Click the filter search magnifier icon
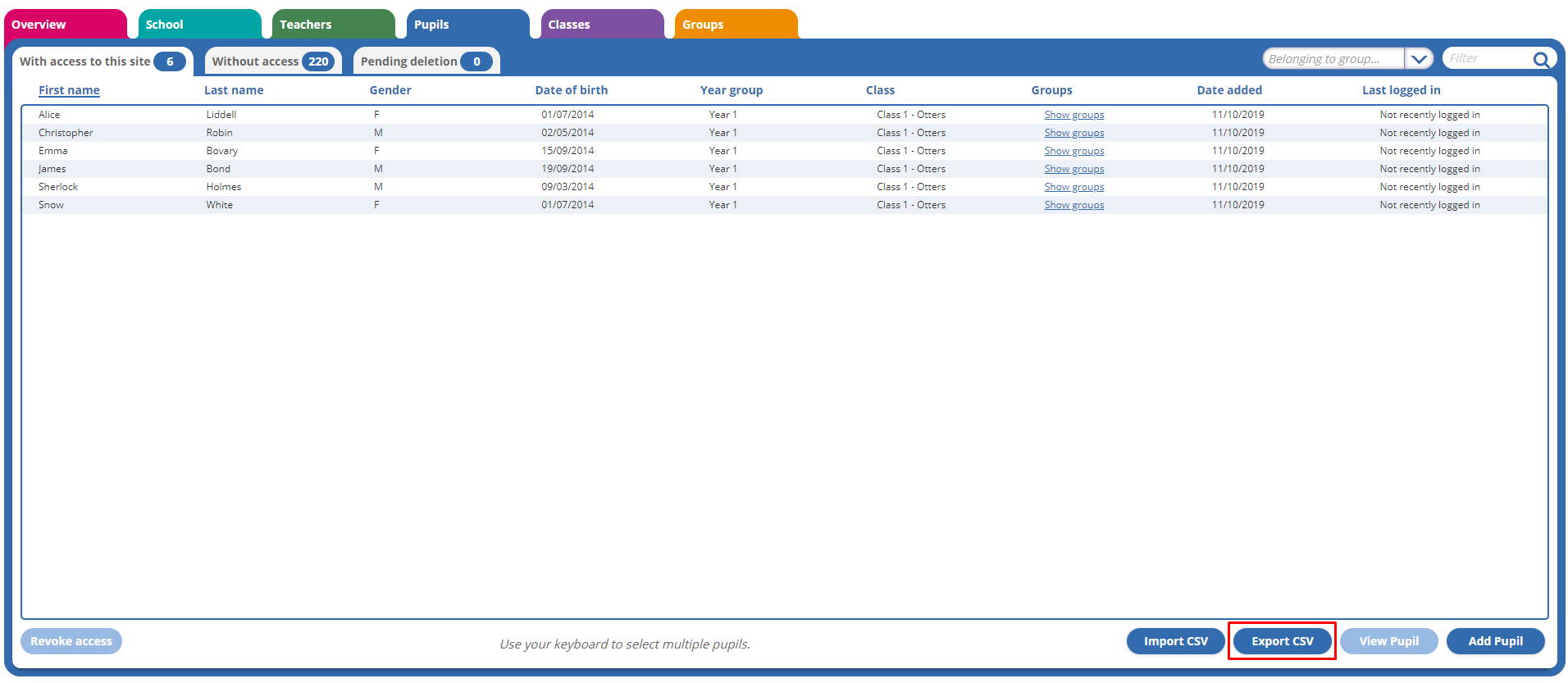 tap(1540, 59)
